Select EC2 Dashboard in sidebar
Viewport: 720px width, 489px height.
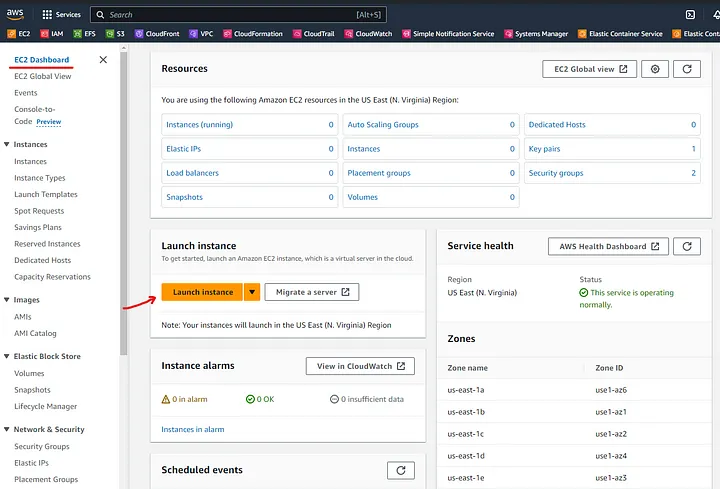click(x=41, y=60)
